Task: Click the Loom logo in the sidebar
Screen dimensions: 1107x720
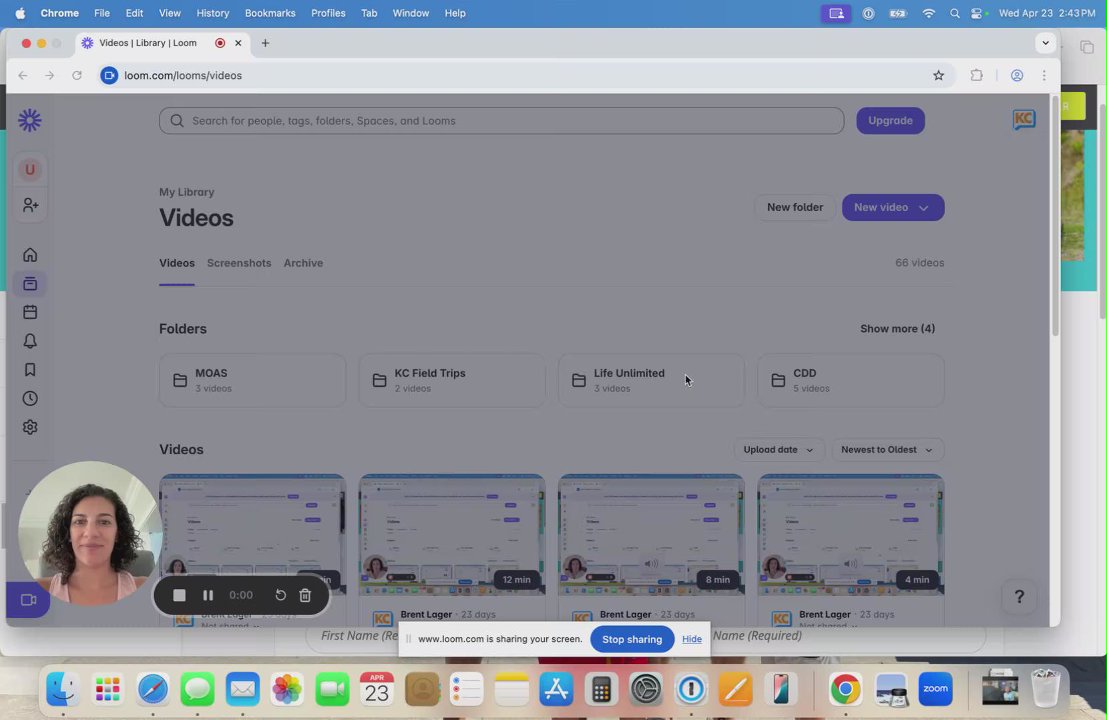Action: (30, 120)
